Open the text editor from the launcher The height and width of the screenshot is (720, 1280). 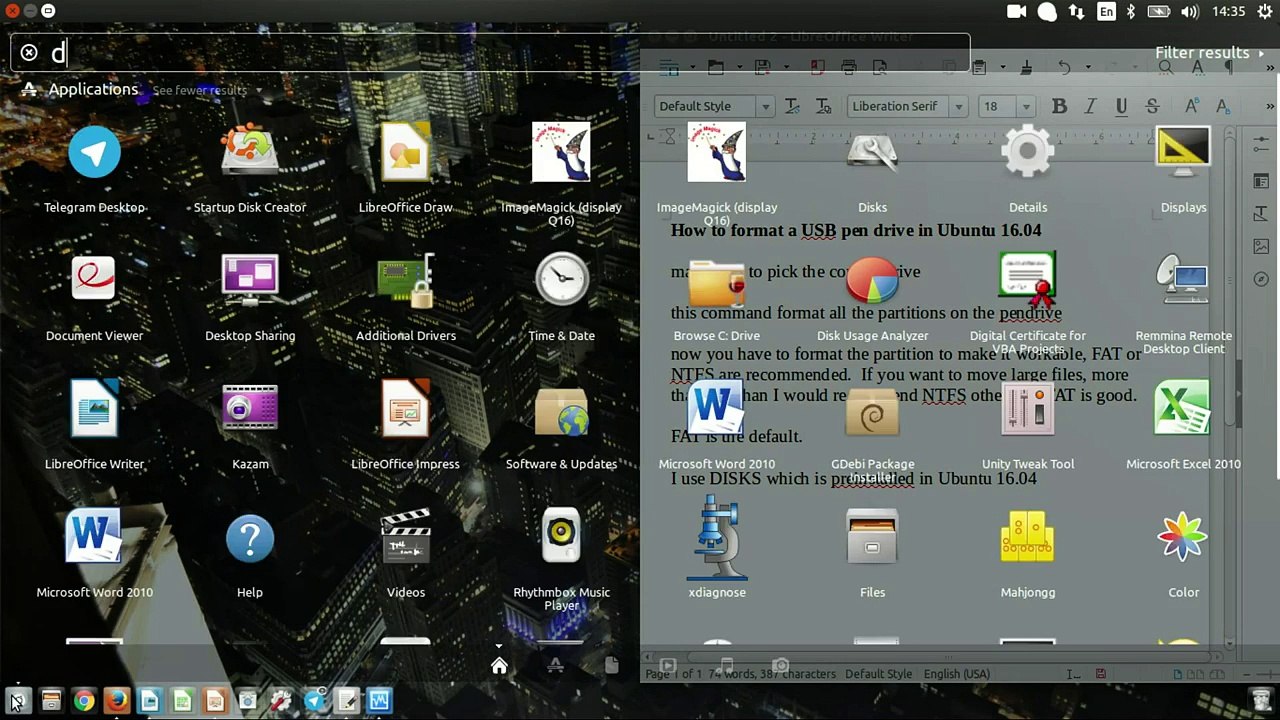(347, 701)
